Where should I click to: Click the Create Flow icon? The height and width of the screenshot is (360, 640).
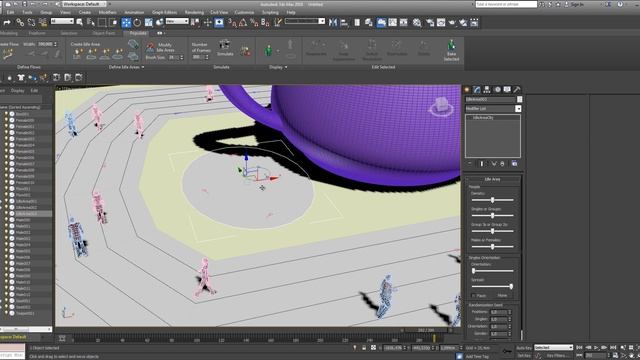click(7, 53)
